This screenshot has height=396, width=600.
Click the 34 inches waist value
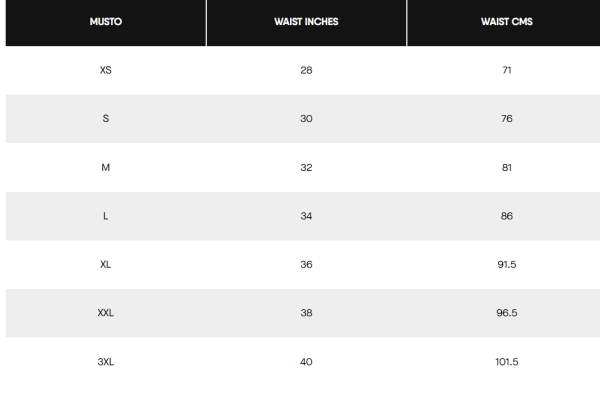[x=306, y=216]
